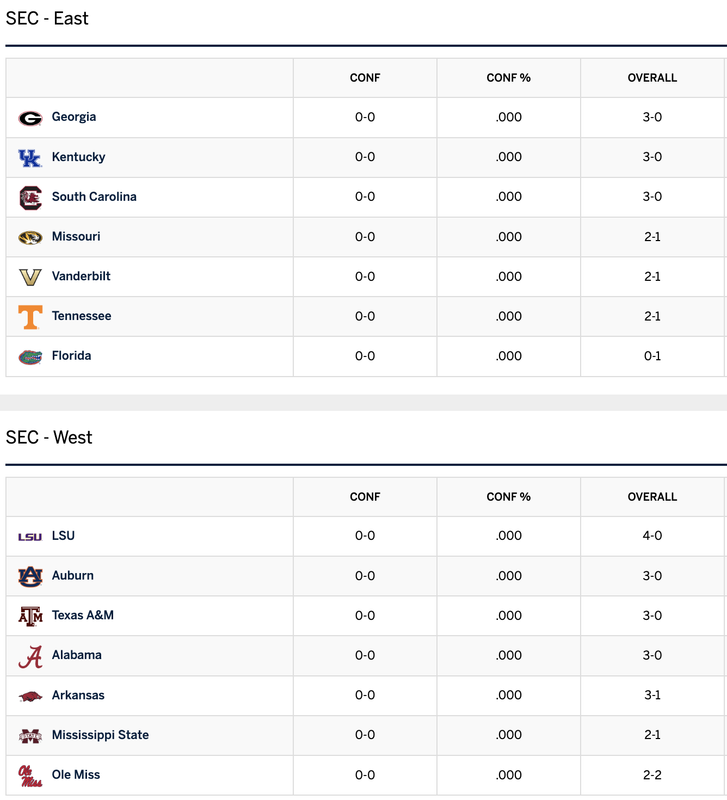
Task: Click the Auburn AU logo icon
Action: [30, 577]
